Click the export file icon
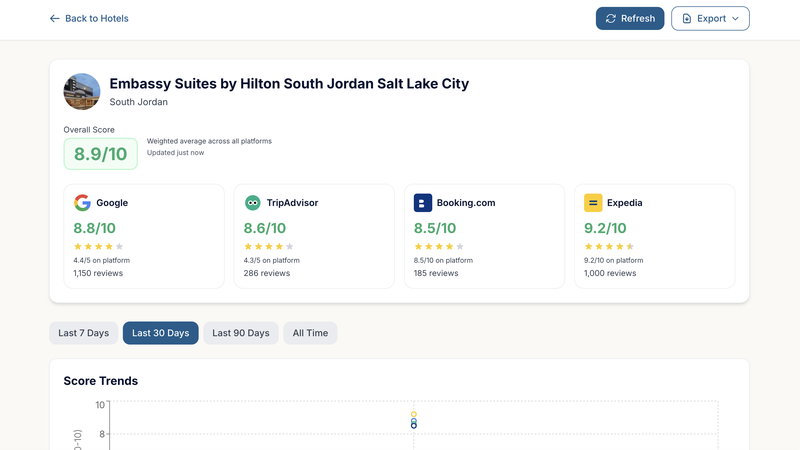The image size is (800, 450). 687,18
